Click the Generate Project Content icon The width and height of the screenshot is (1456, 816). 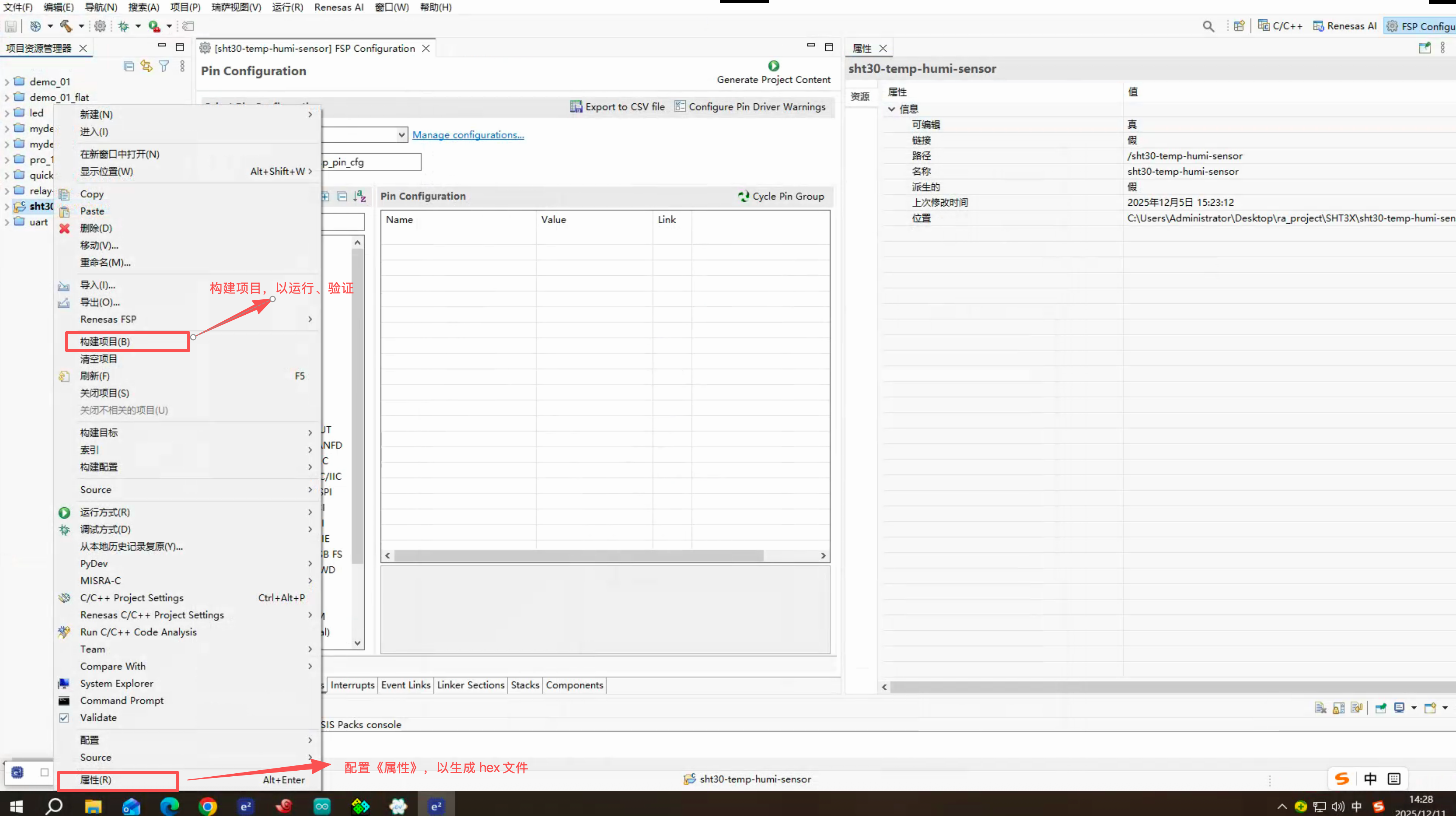(773, 66)
